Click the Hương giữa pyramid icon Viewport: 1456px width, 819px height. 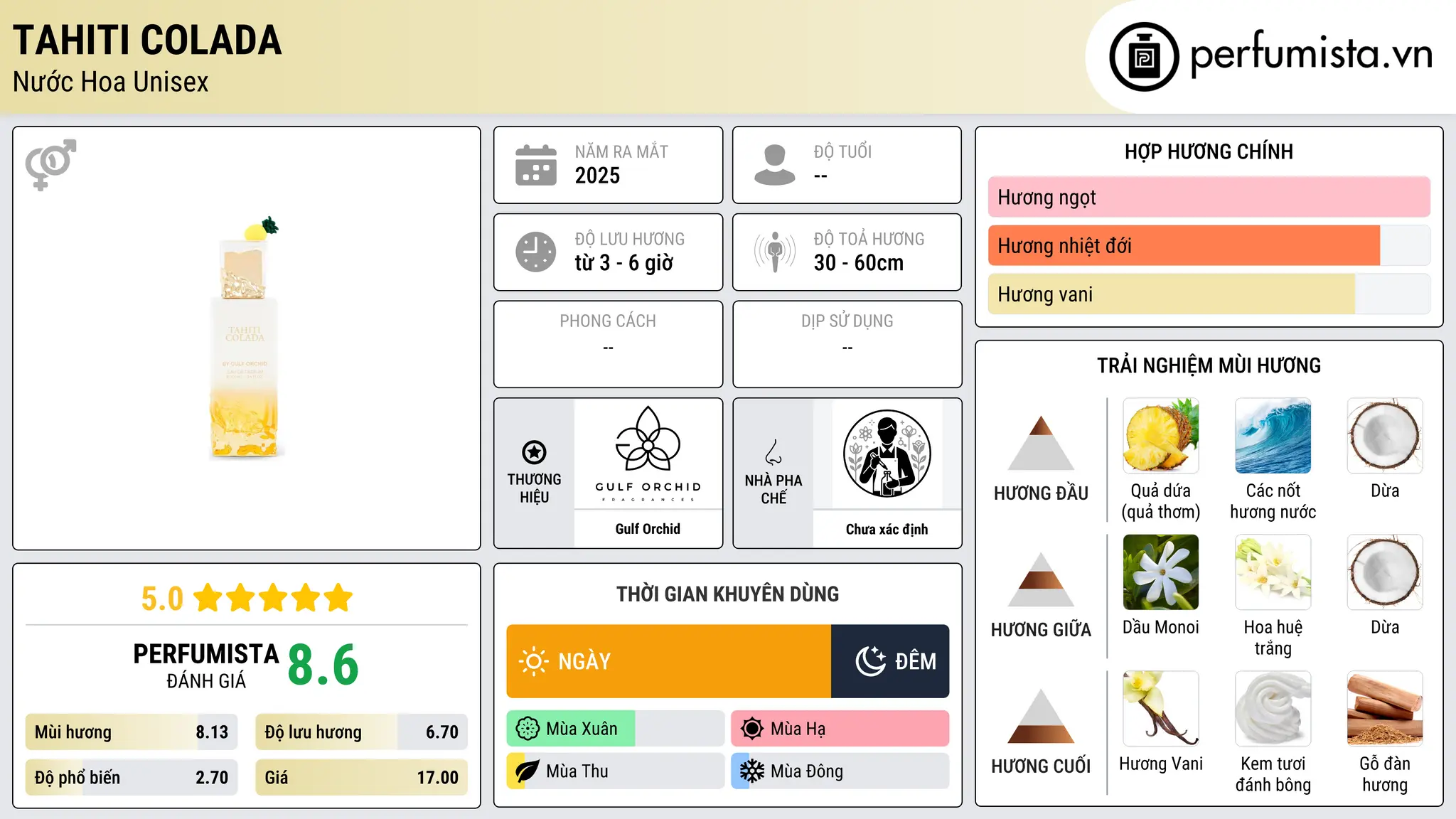(x=1041, y=579)
